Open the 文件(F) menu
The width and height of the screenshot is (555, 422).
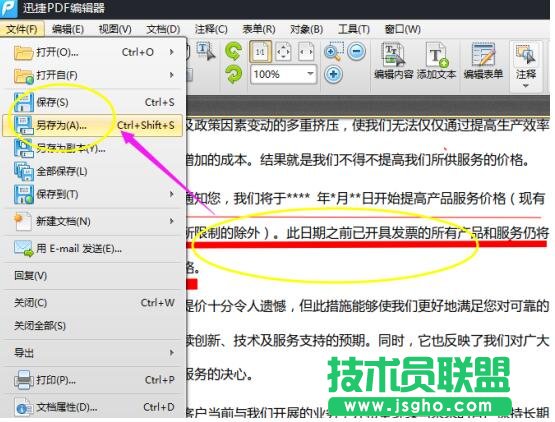pos(22,29)
